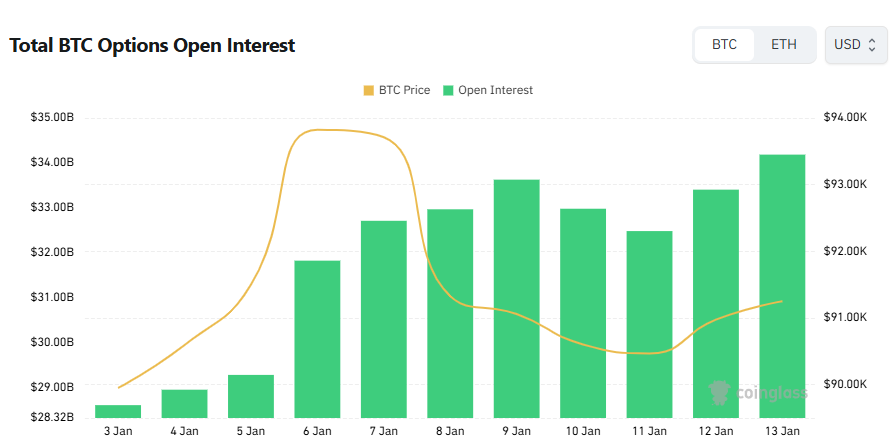The image size is (896, 438).
Task: Toggle the Open Interest legend item
Action: click(x=495, y=90)
